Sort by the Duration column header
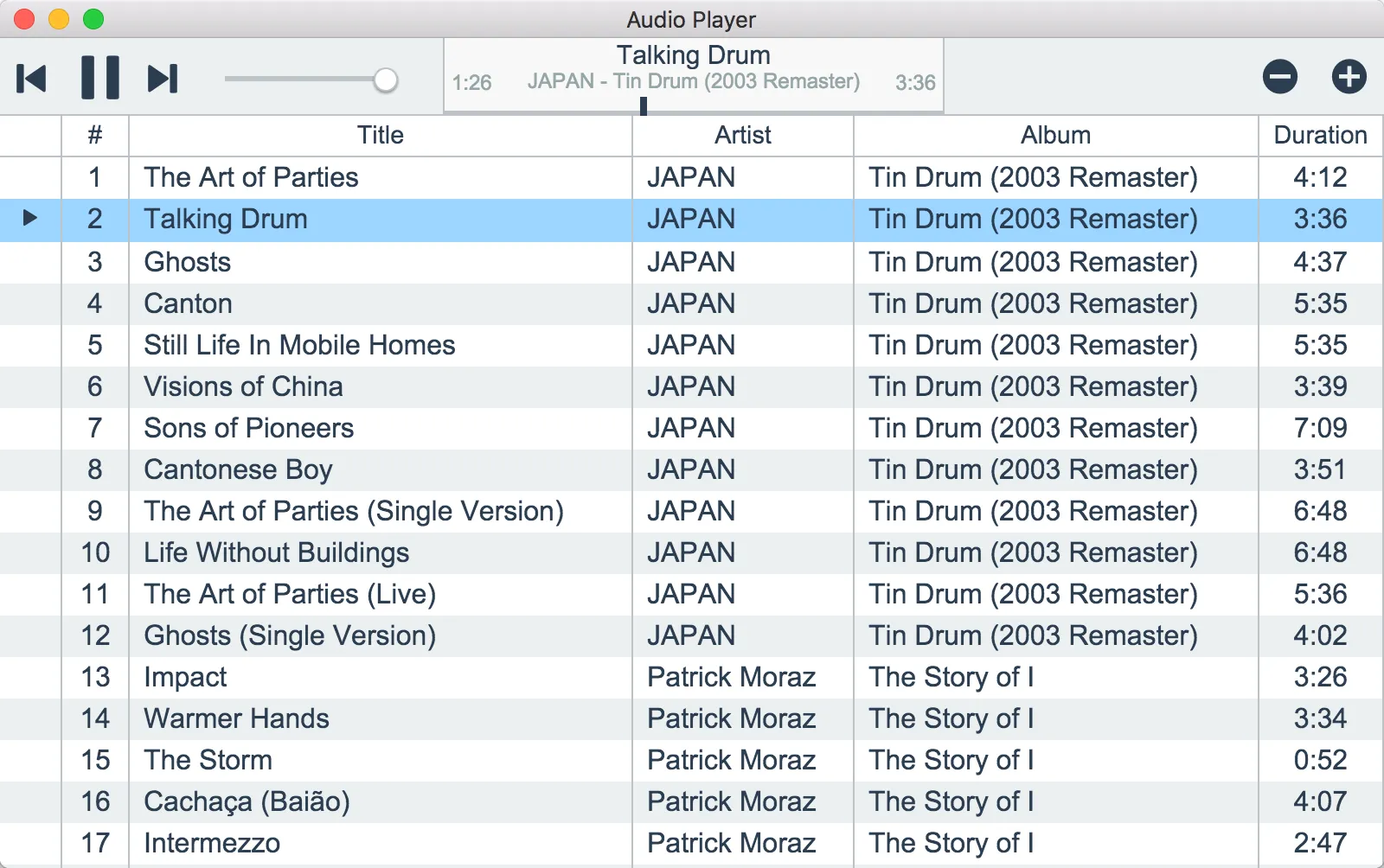The height and width of the screenshot is (868, 1384). (1320, 136)
